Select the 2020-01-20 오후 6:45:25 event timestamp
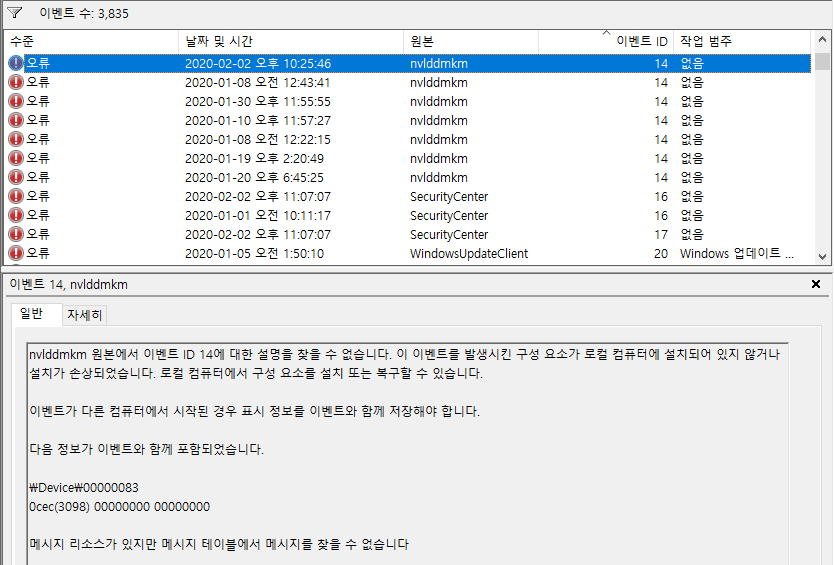834x565 pixels. 254,177
